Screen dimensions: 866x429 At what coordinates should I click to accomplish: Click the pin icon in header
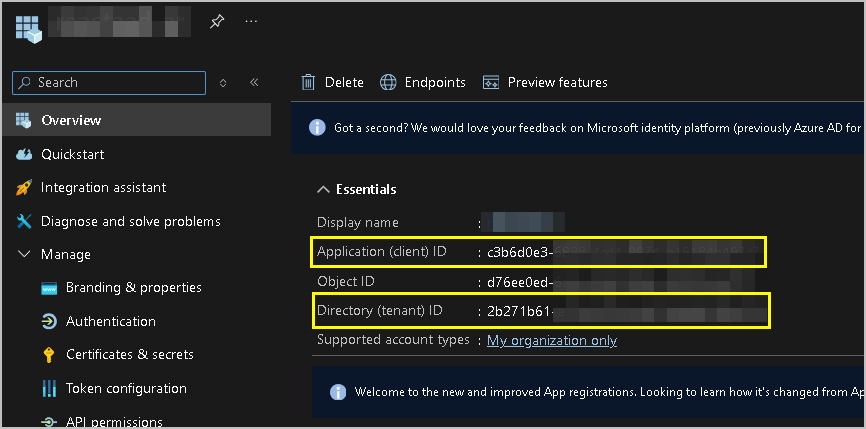[216, 21]
